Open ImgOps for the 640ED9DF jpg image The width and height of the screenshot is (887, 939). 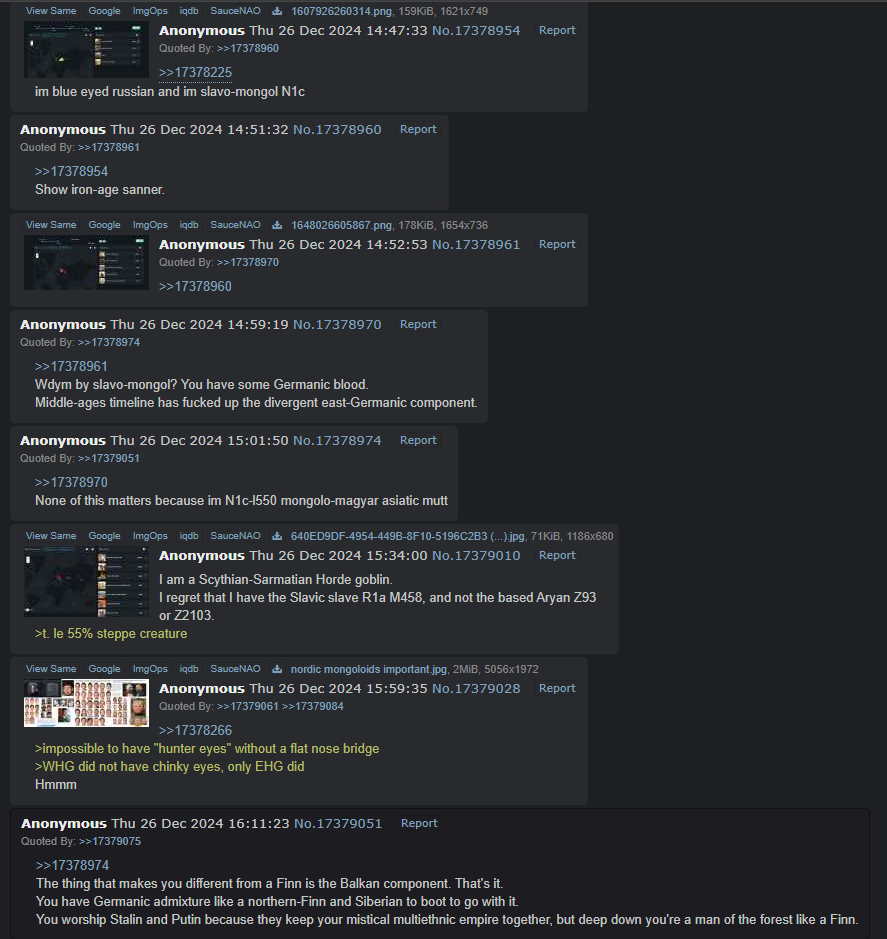coord(150,536)
